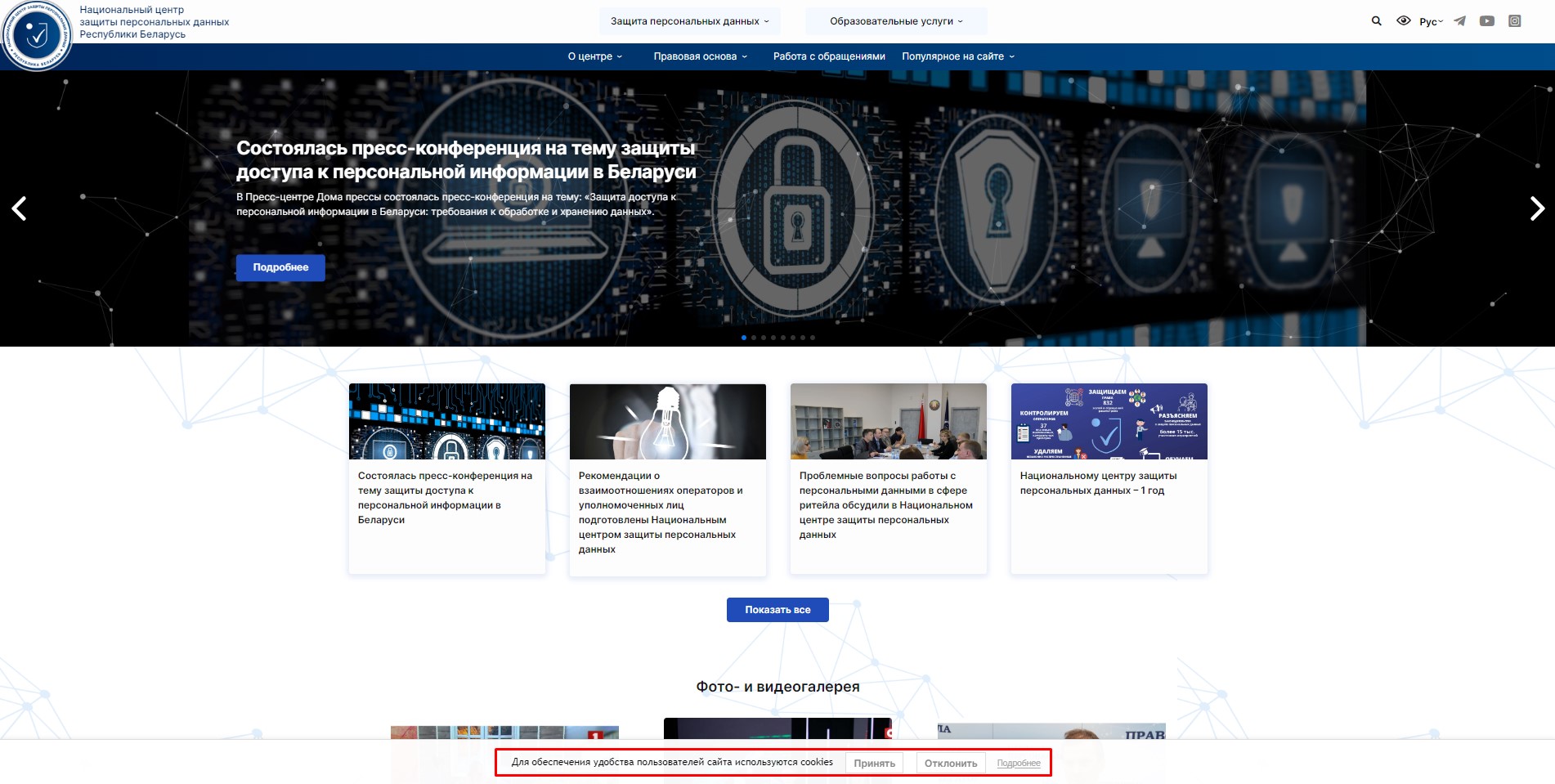Click the center's round logo emblem
The width and height of the screenshot is (1555, 784).
coord(36,35)
